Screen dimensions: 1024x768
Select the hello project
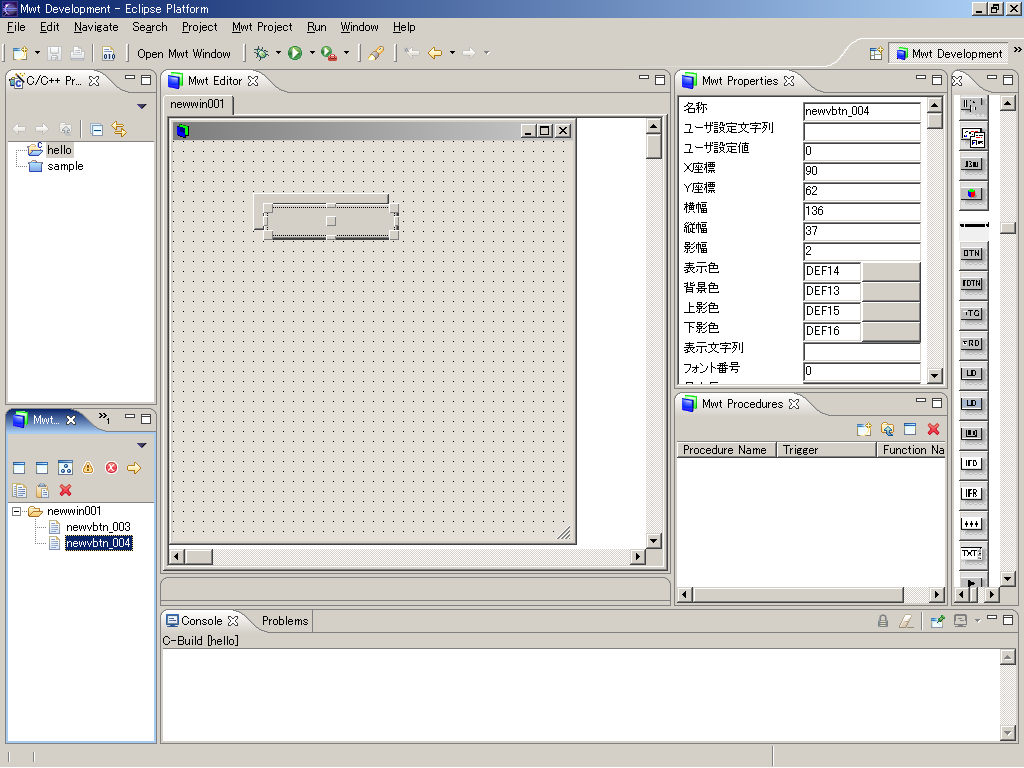[x=59, y=150]
